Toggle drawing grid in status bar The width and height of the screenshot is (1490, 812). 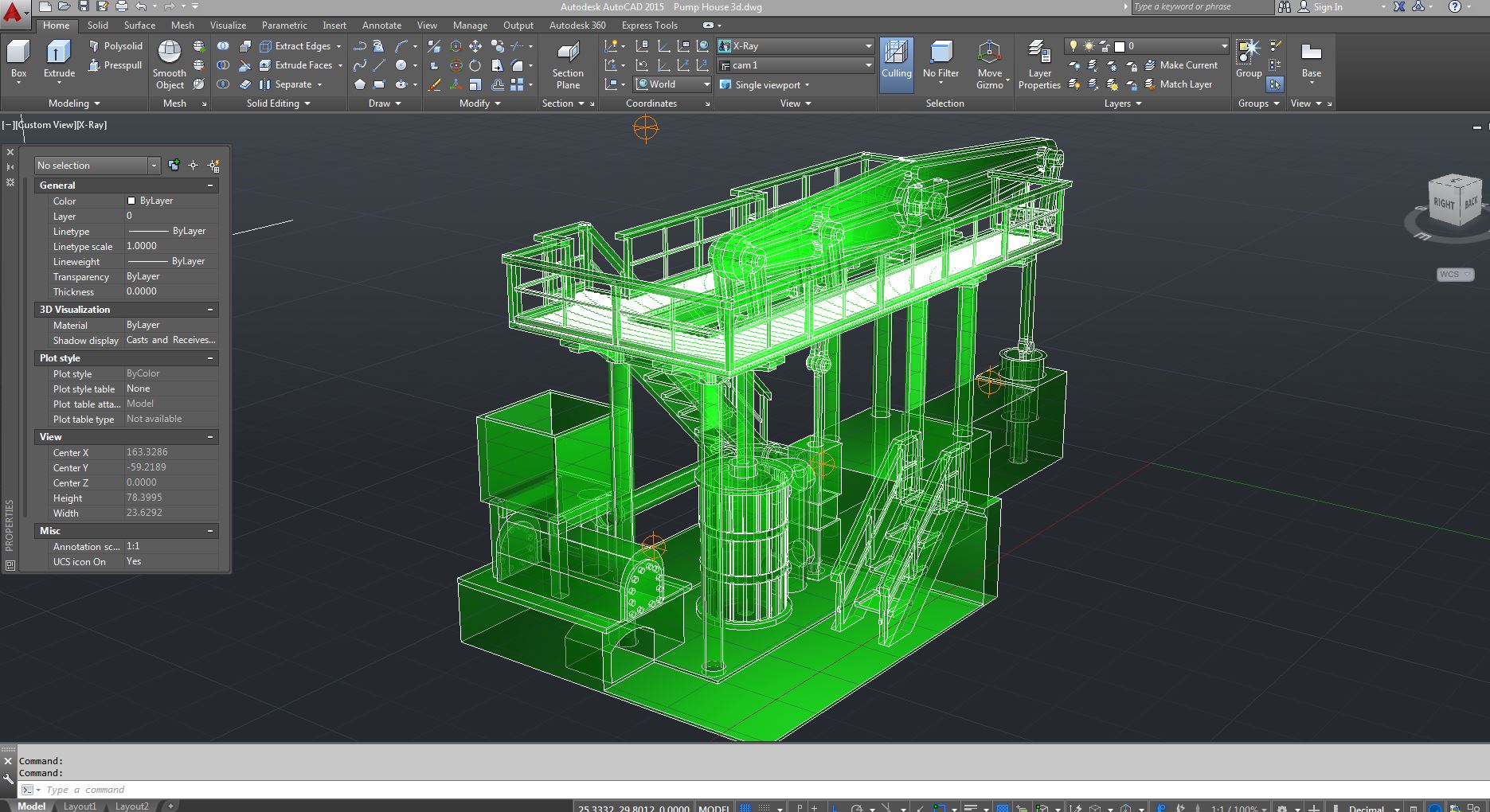coord(745,807)
